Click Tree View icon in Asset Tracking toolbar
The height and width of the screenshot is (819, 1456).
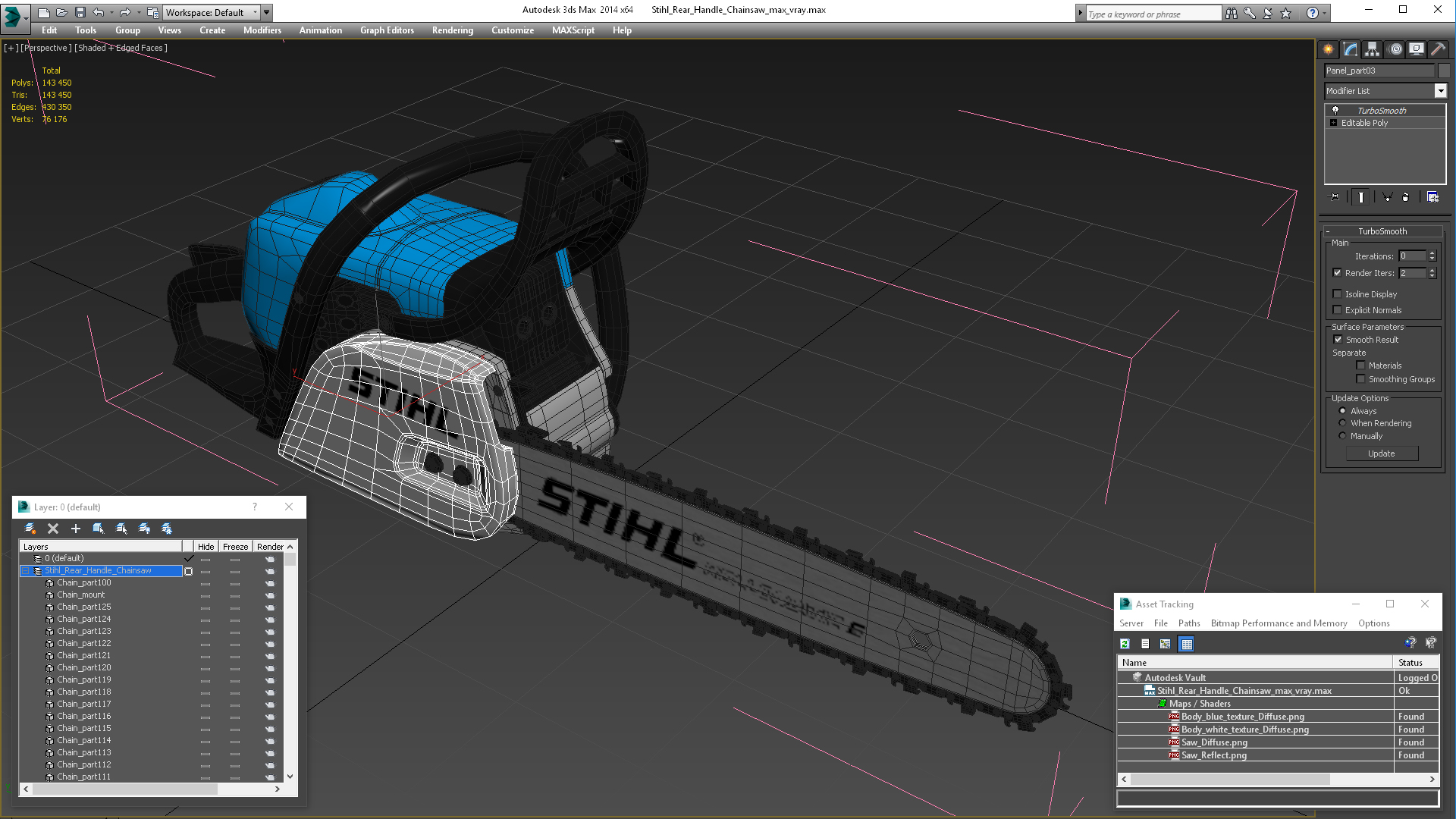pos(1166,644)
